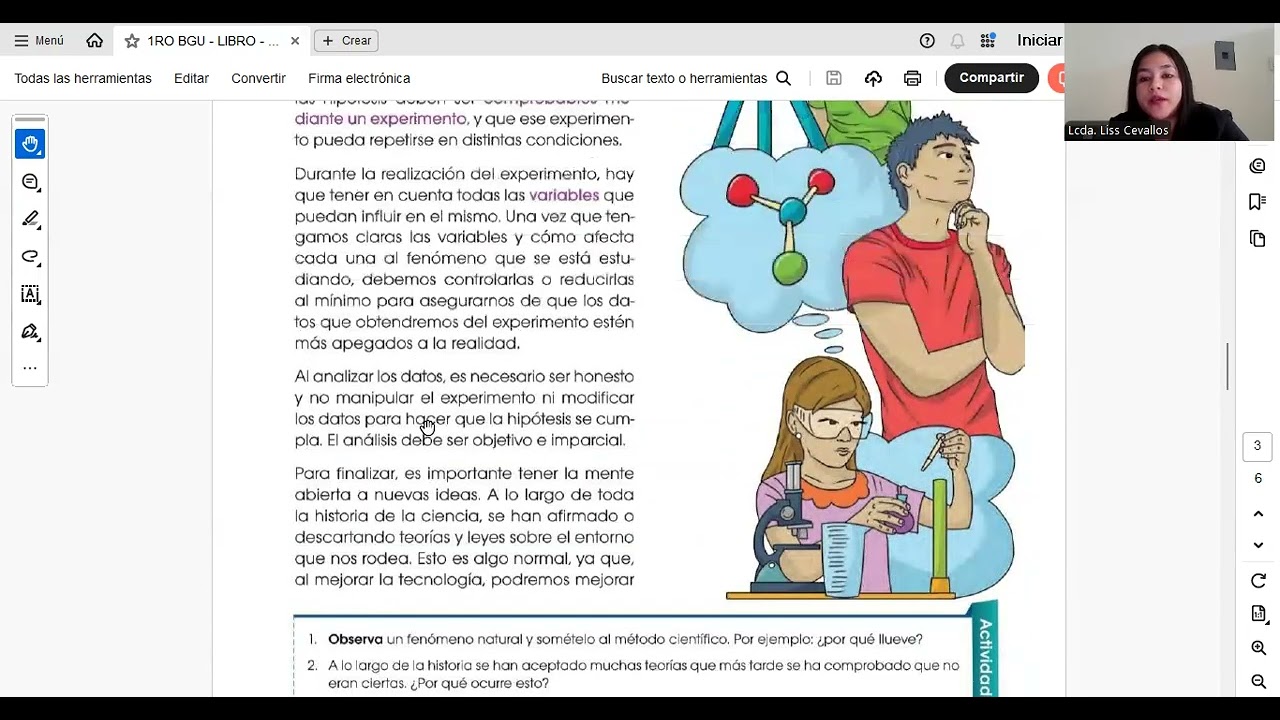This screenshot has height=720, width=1280.
Task: Click the word 'Observa' in activity 1
Action: [x=355, y=639]
